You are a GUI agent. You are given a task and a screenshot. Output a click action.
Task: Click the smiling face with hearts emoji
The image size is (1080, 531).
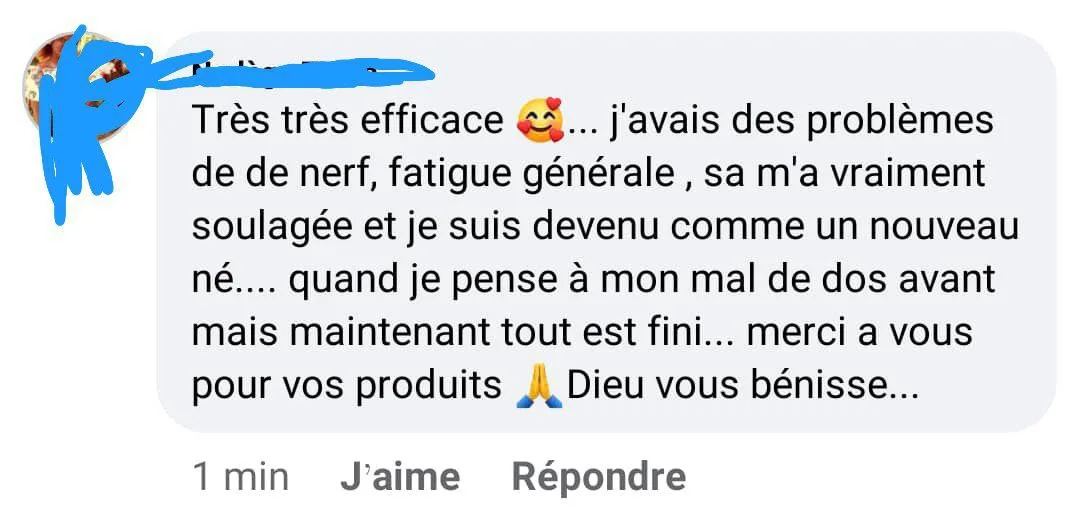pos(540,120)
